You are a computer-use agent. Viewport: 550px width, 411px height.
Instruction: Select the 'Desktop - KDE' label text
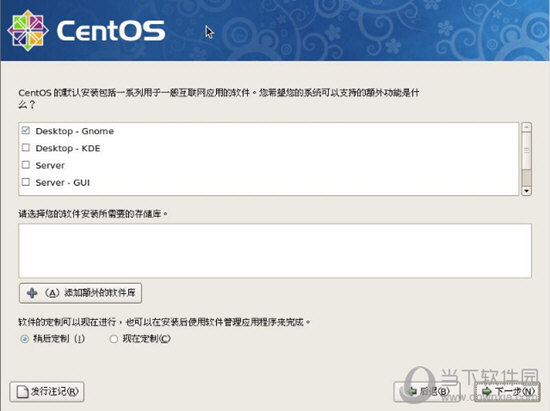[x=68, y=148]
